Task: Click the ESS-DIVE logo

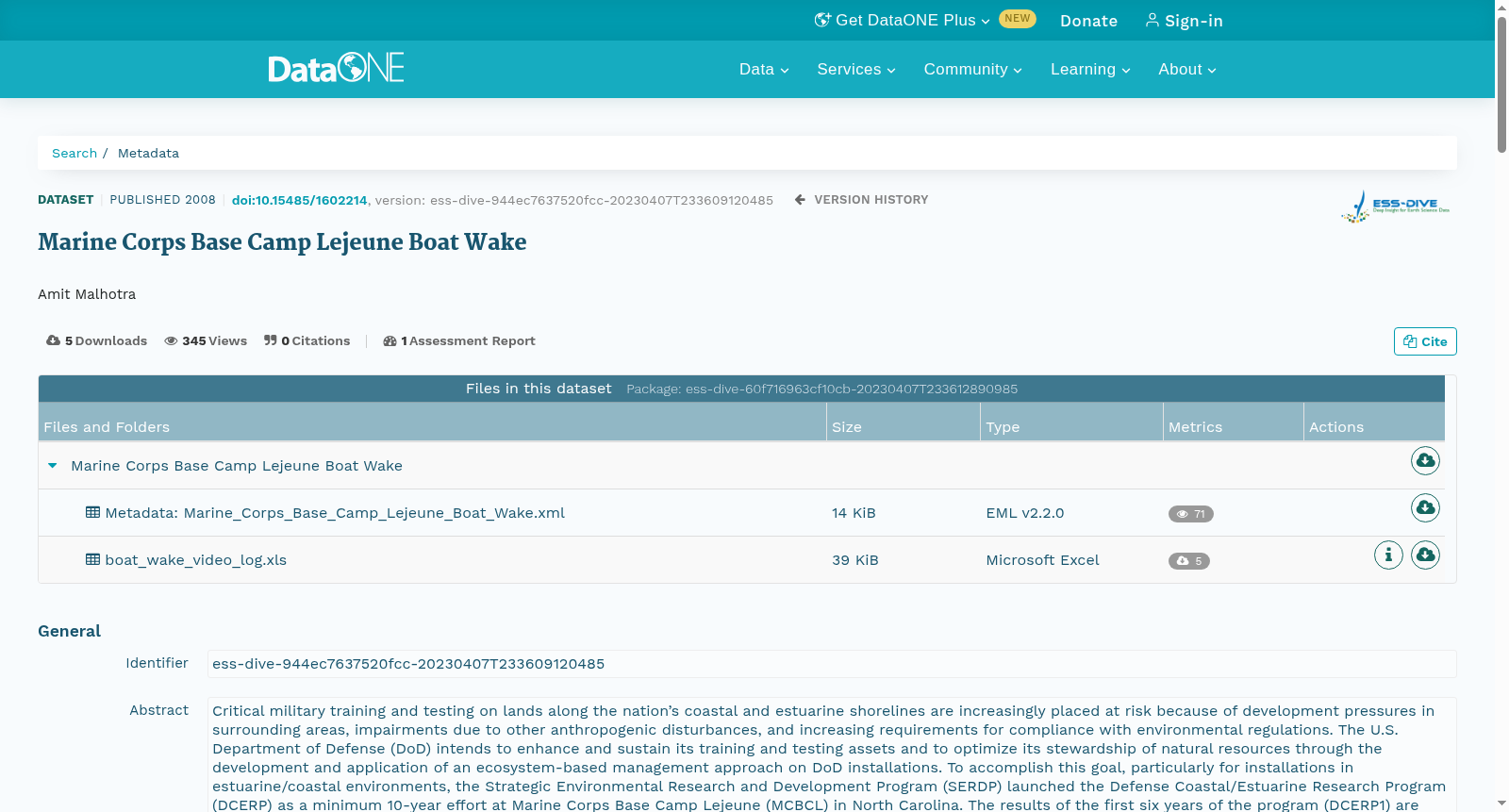Action: point(1395,207)
